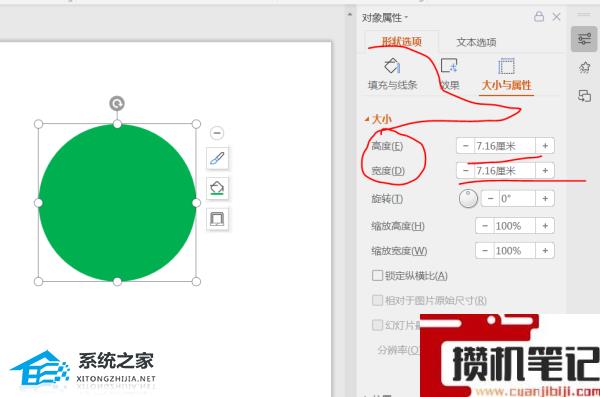Increase the 宽度 value

[545, 171]
